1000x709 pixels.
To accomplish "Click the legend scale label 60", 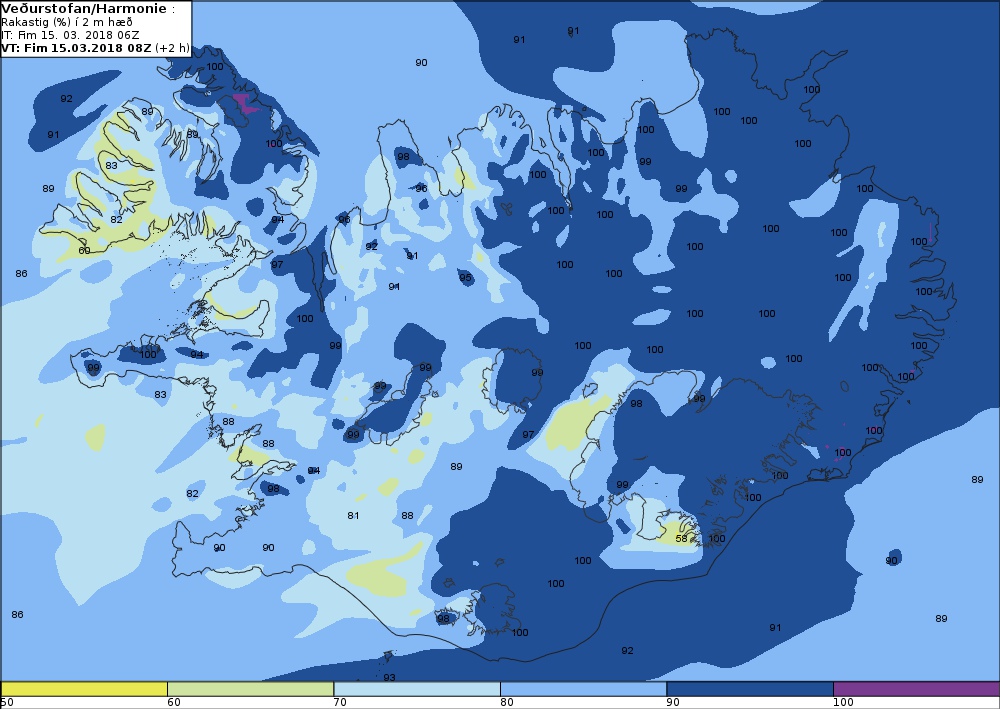I will [x=174, y=703].
